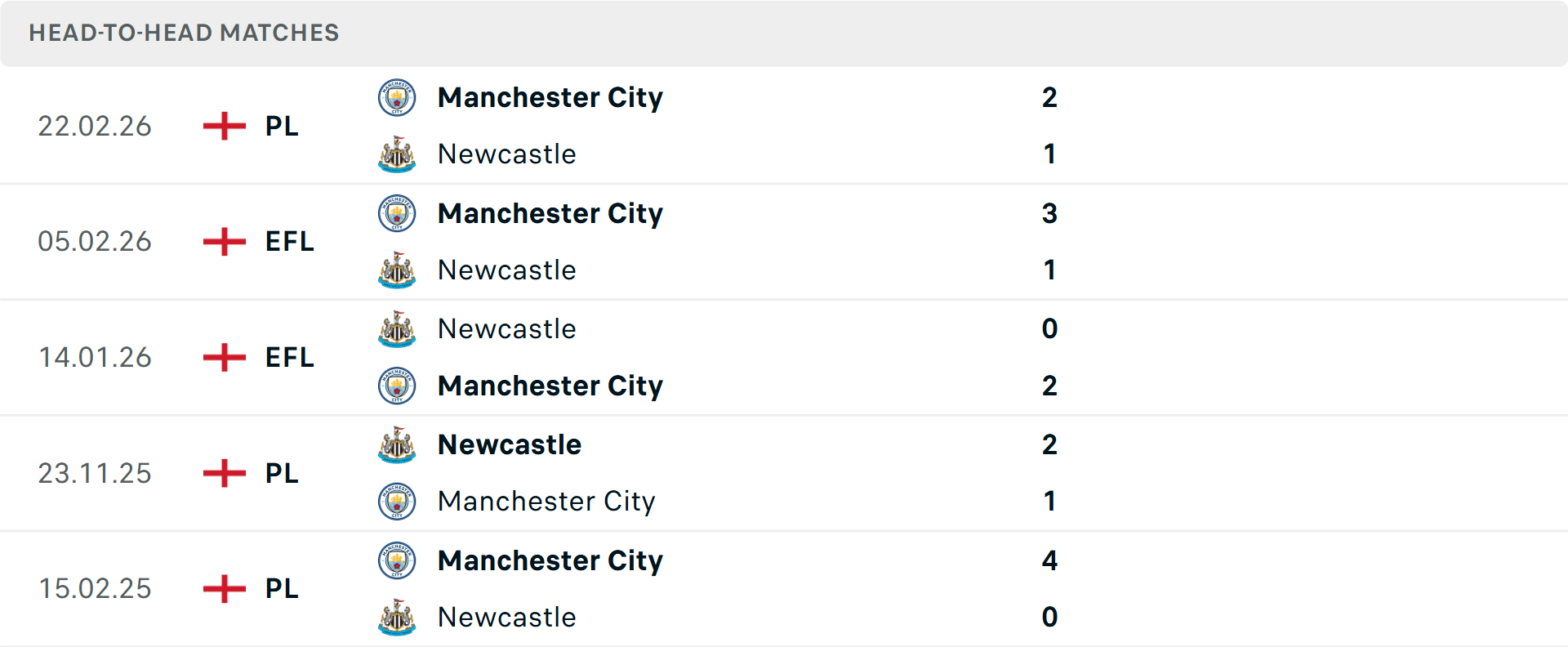
Task: Click the Manchester City team name in the top row
Action: click(x=550, y=98)
